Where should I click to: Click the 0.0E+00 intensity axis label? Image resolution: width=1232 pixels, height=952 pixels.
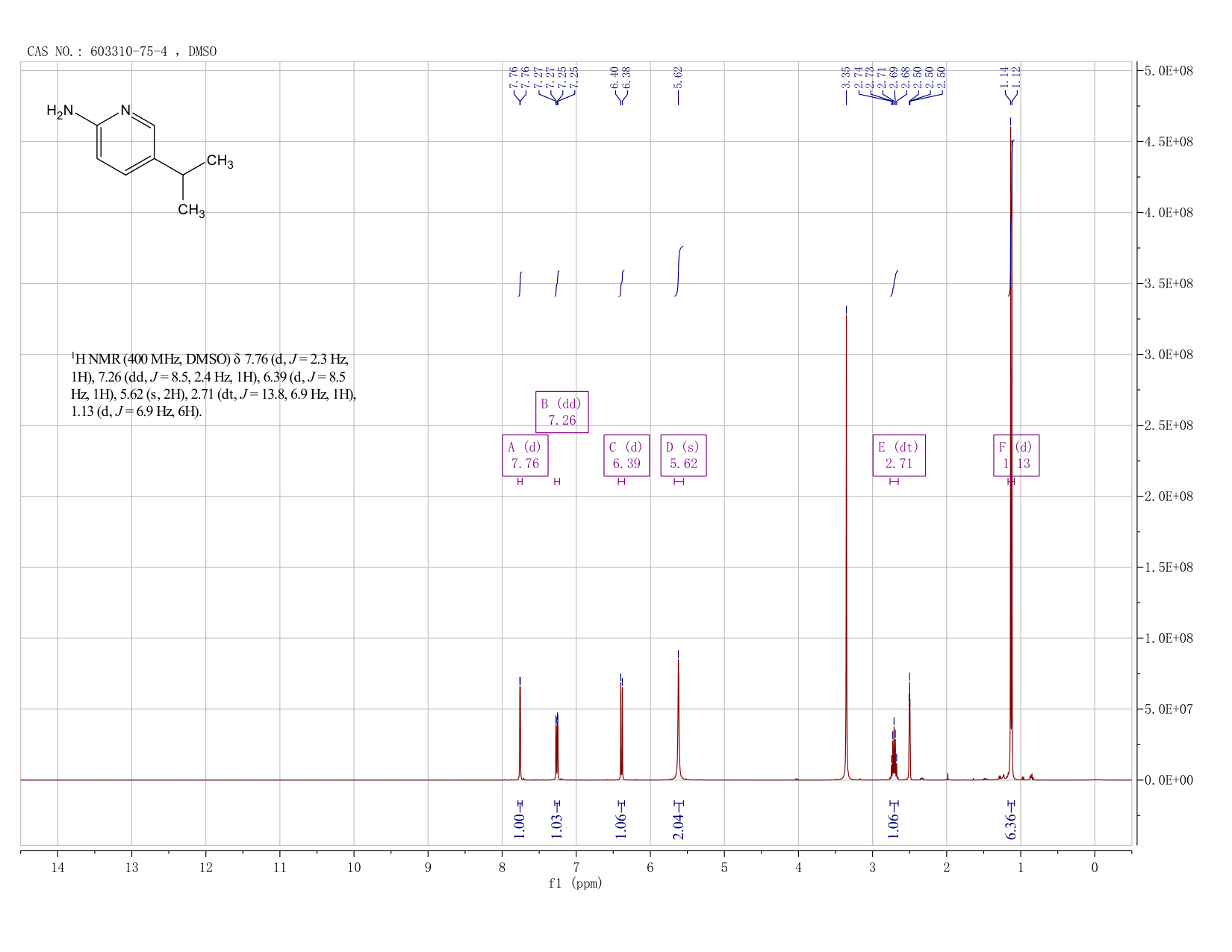click(x=1169, y=780)
